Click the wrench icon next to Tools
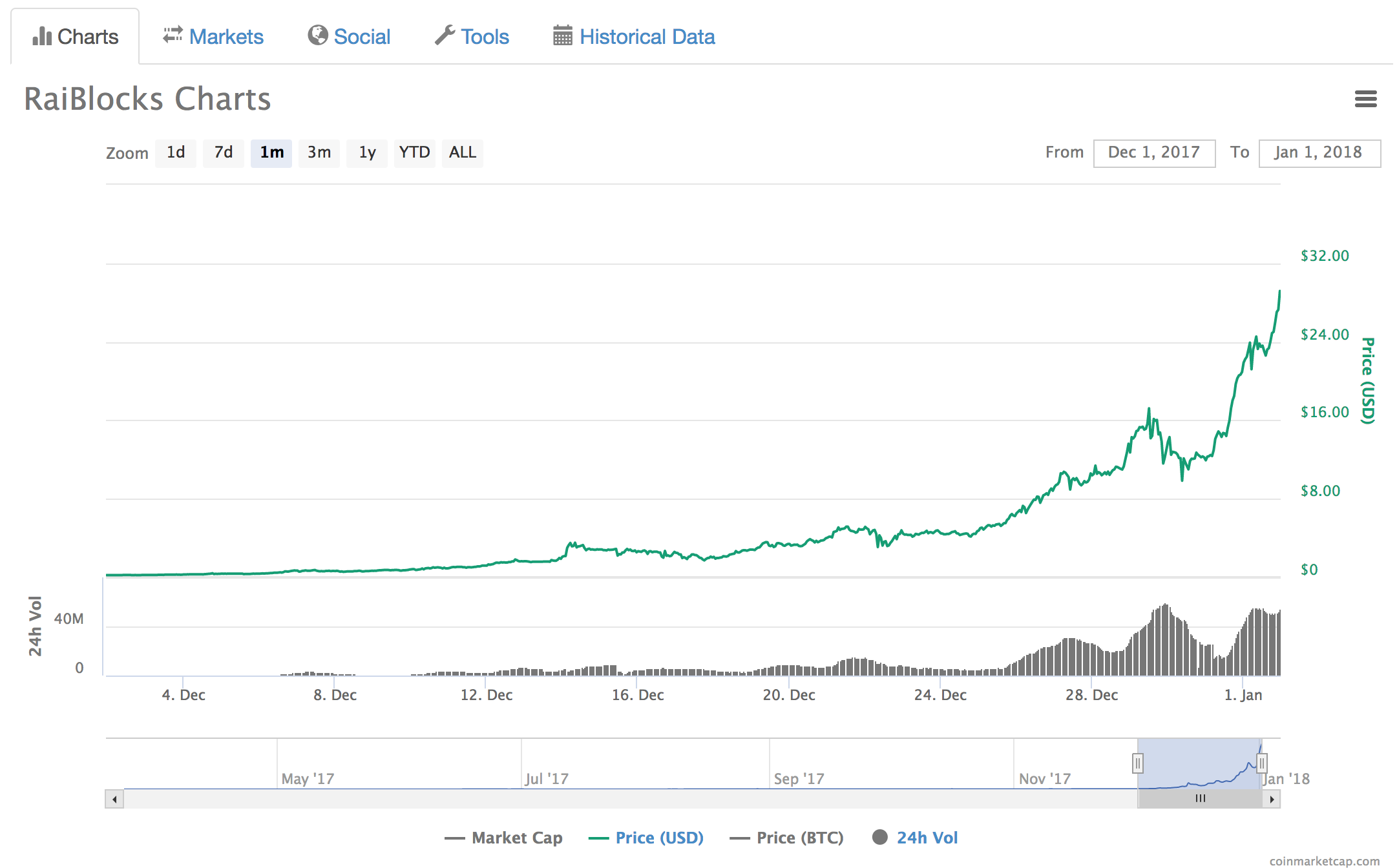The width and height of the screenshot is (1397, 868). 445,36
